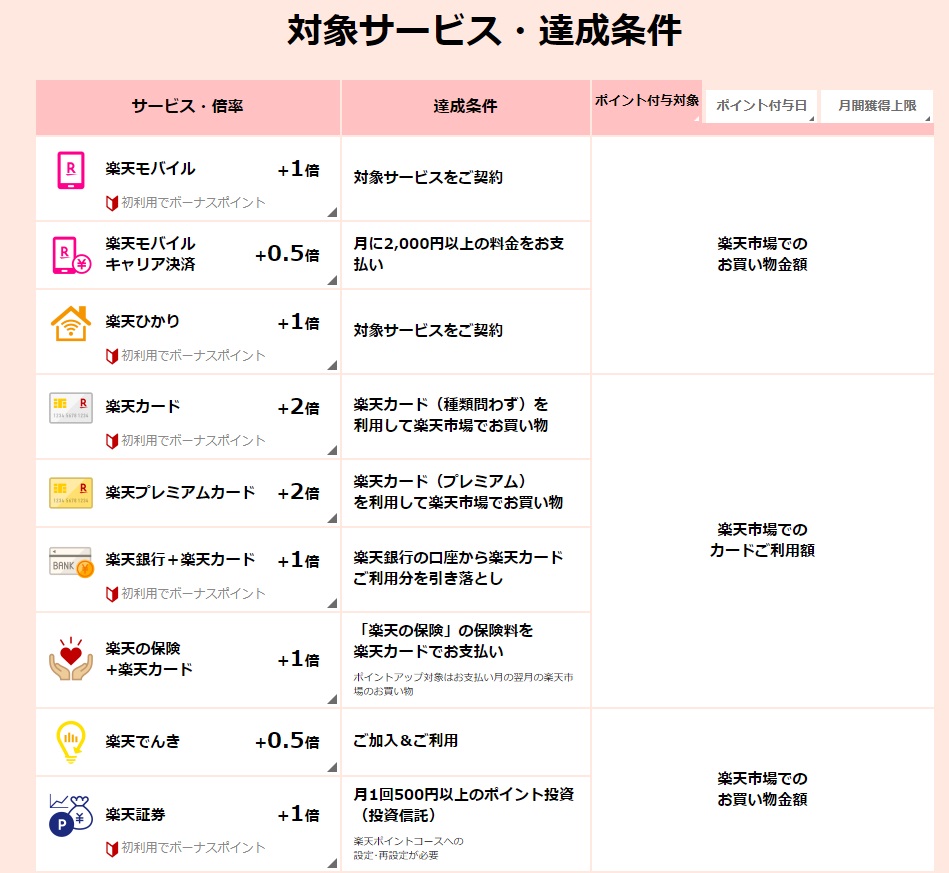Click beginner mark icon under 楽天証券
Image resolution: width=949 pixels, height=873 pixels.
(x=112, y=848)
